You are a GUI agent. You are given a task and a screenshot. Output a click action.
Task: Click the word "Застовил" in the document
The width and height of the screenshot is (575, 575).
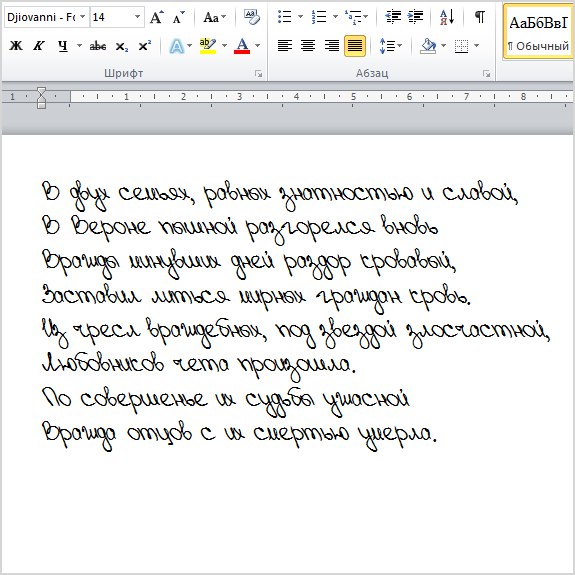point(92,294)
